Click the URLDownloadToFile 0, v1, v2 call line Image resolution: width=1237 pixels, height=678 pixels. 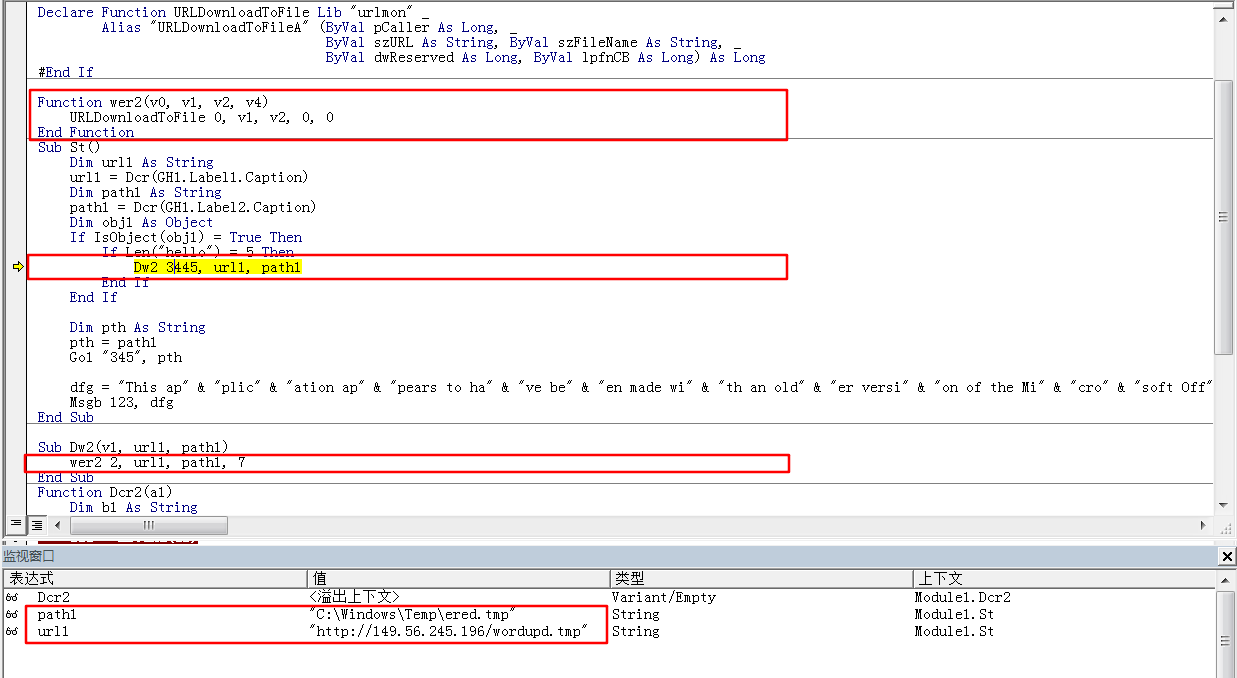pyautogui.click(x=201, y=117)
